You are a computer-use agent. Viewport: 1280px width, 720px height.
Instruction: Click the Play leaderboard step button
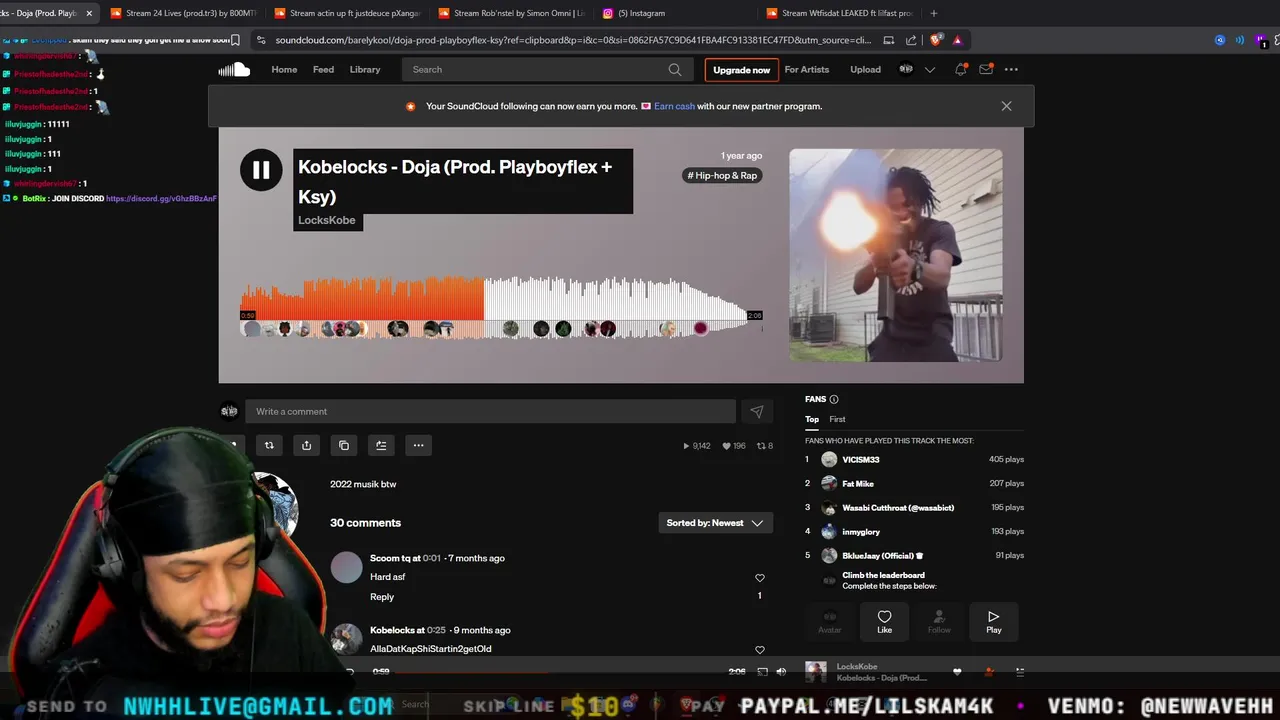[993, 621]
